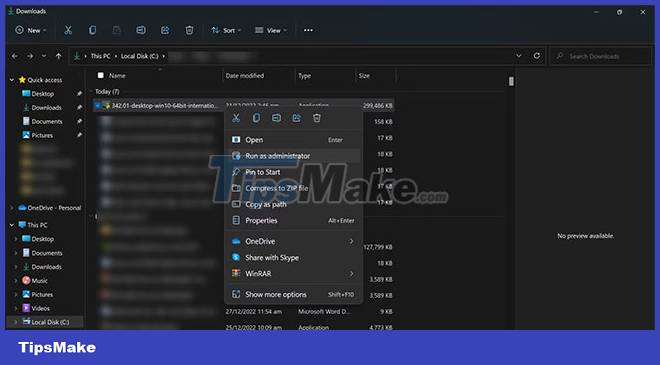
Task: Choose Copy as path
Action: click(x=293, y=205)
